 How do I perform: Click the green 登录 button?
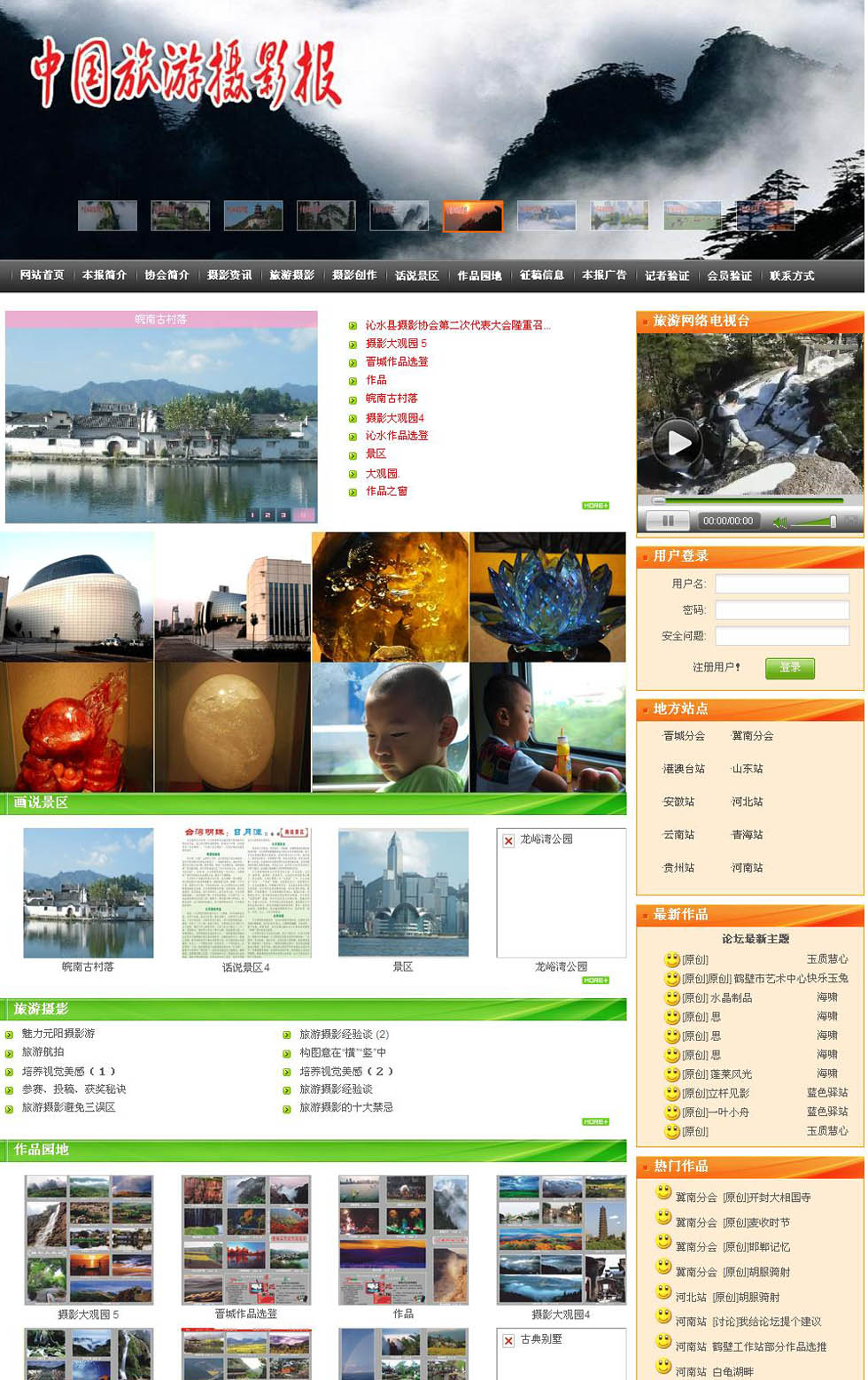(789, 668)
